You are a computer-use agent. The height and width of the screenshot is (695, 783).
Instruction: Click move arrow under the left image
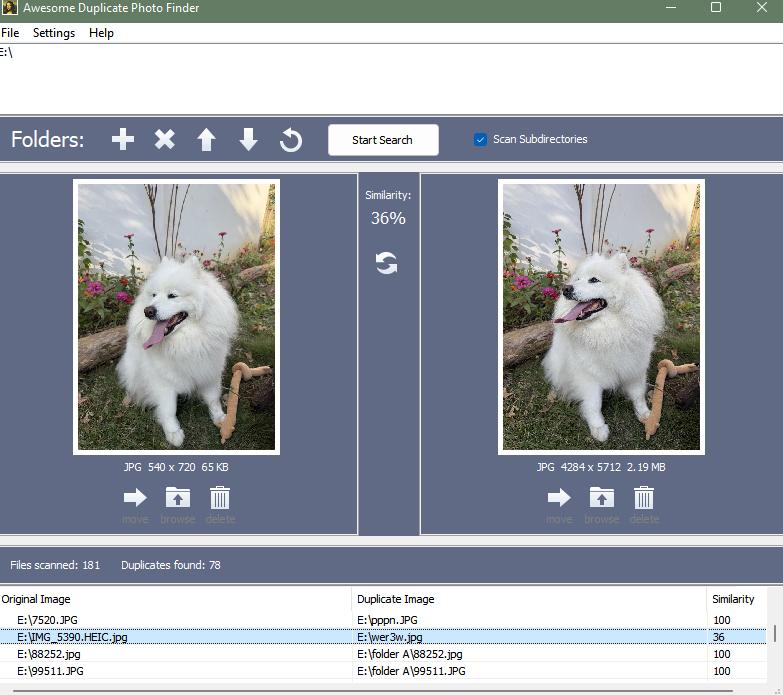pyautogui.click(x=135, y=497)
